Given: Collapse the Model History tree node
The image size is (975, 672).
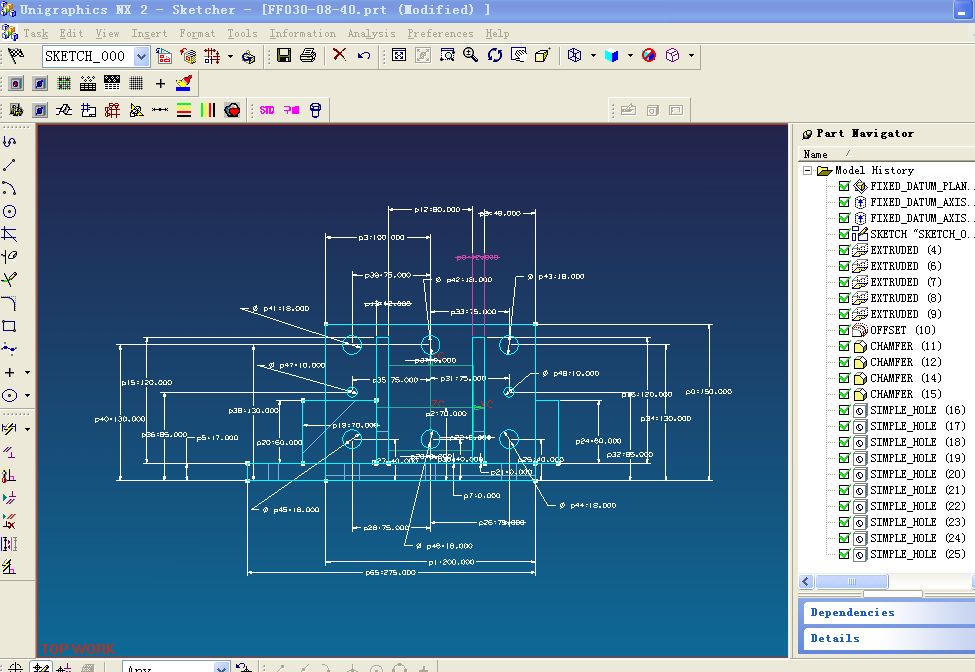Looking at the screenshot, I should (x=807, y=170).
